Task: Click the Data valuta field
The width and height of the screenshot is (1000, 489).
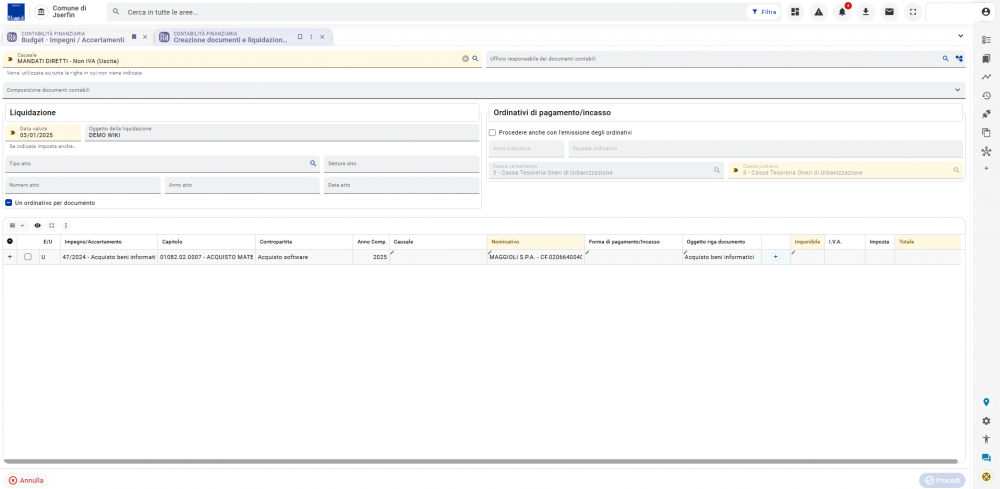Action: [43, 132]
